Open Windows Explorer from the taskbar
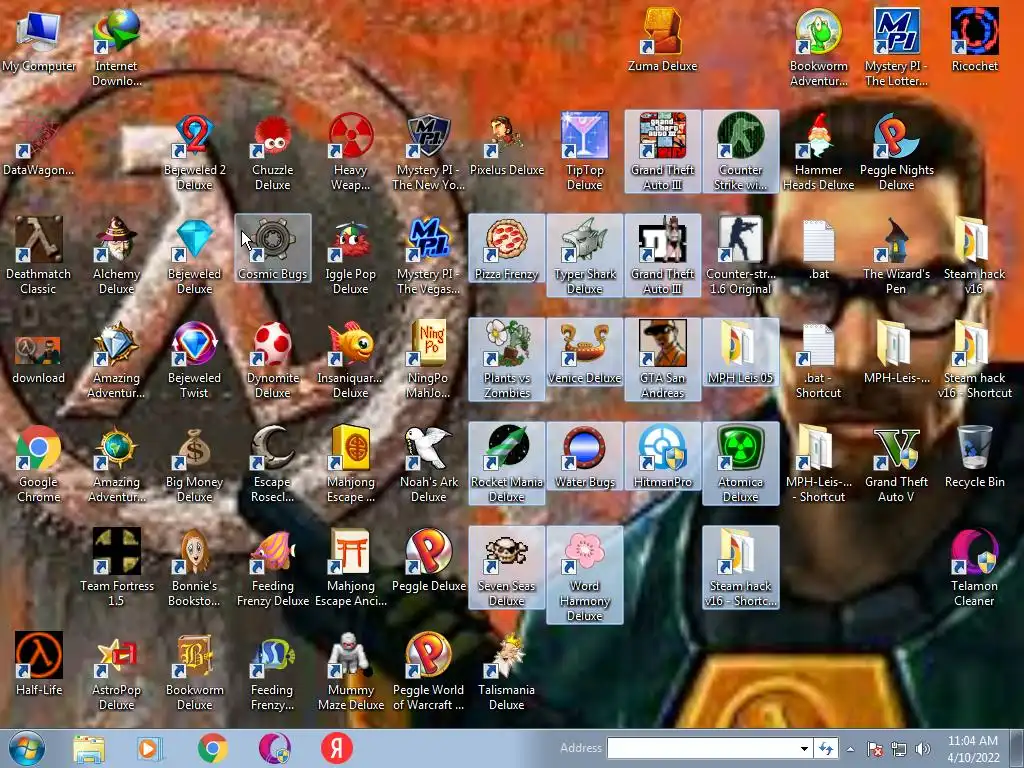 pyautogui.click(x=89, y=748)
